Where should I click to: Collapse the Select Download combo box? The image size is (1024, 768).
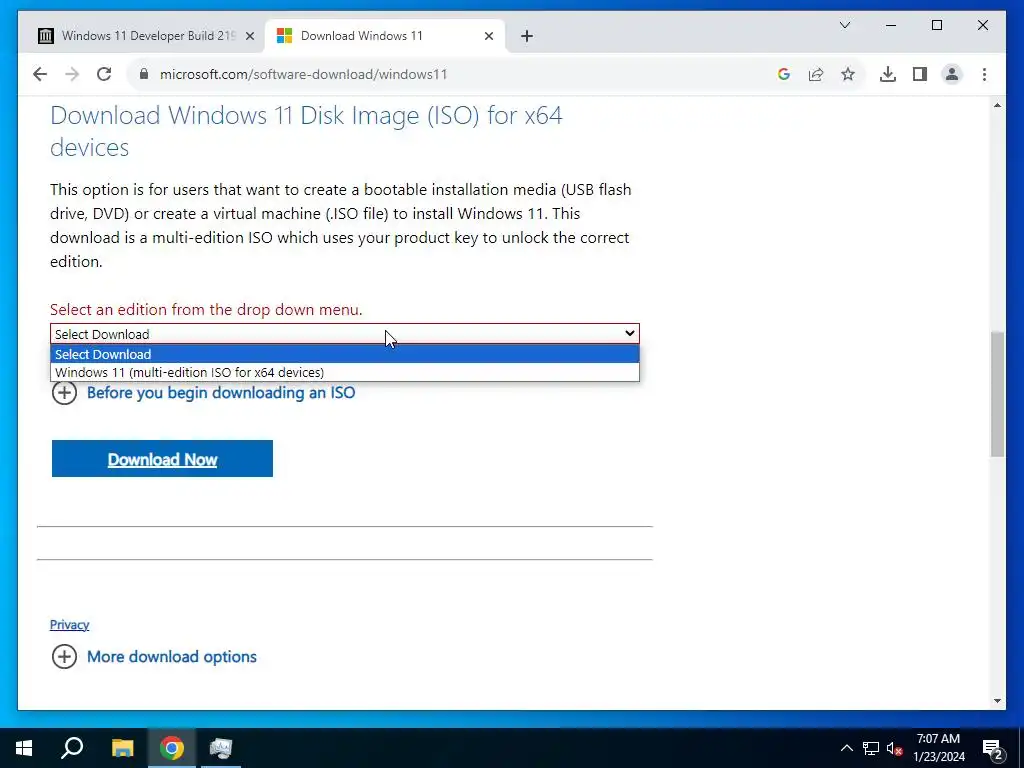(x=345, y=334)
